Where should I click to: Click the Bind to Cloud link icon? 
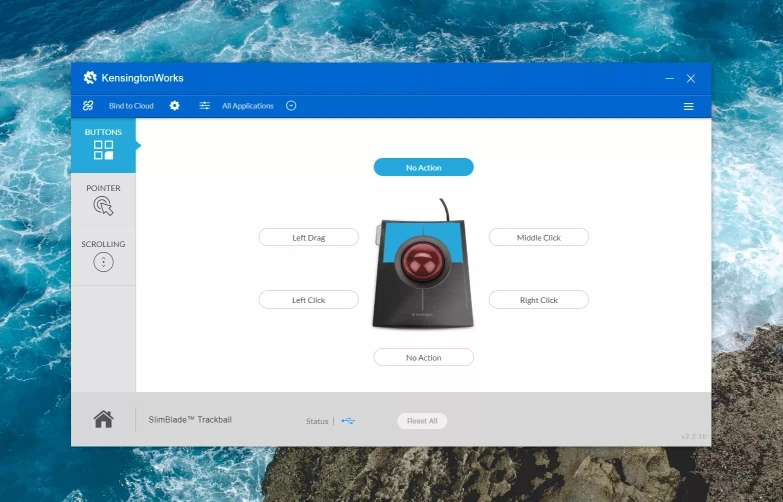88,105
